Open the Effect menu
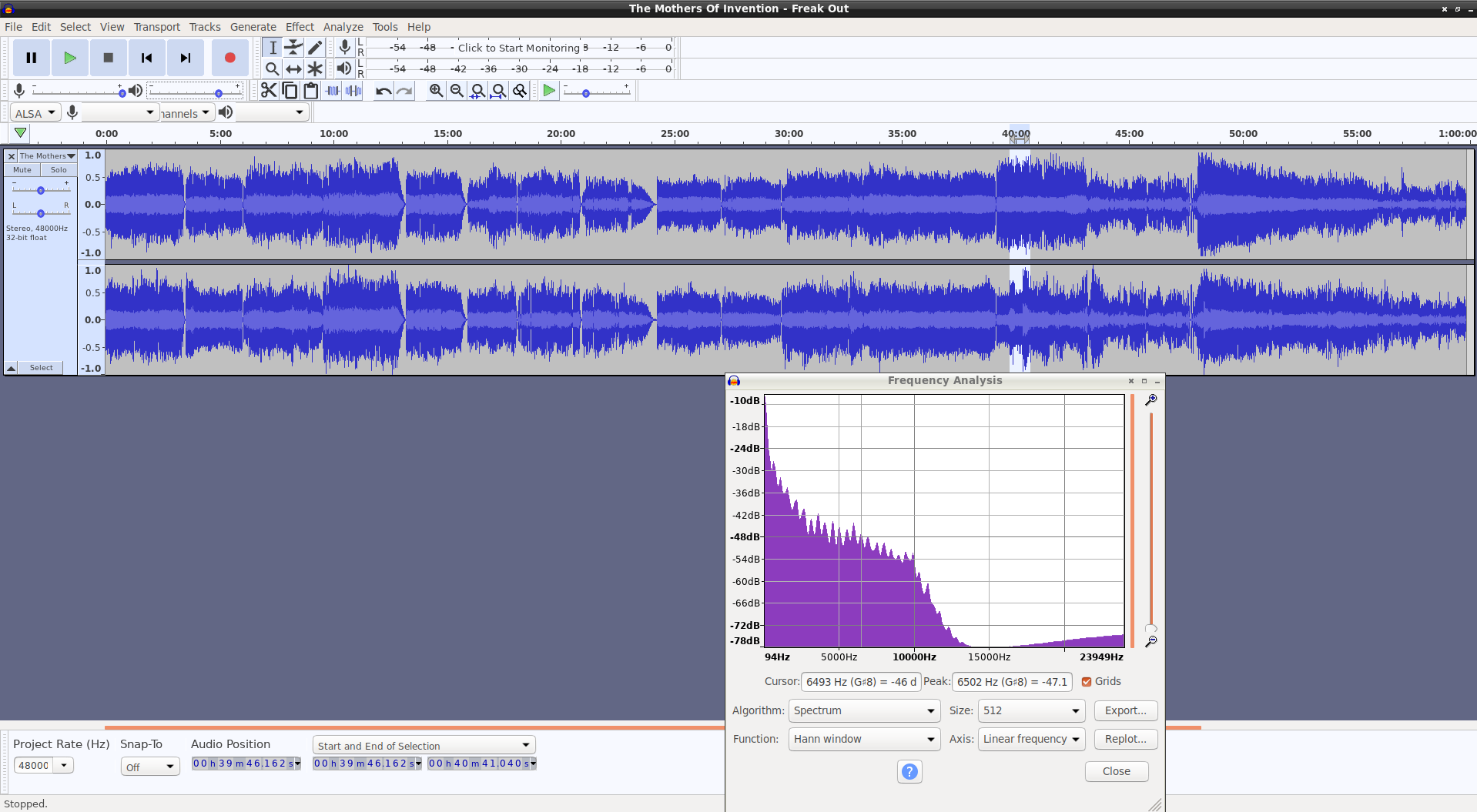 point(300,27)
